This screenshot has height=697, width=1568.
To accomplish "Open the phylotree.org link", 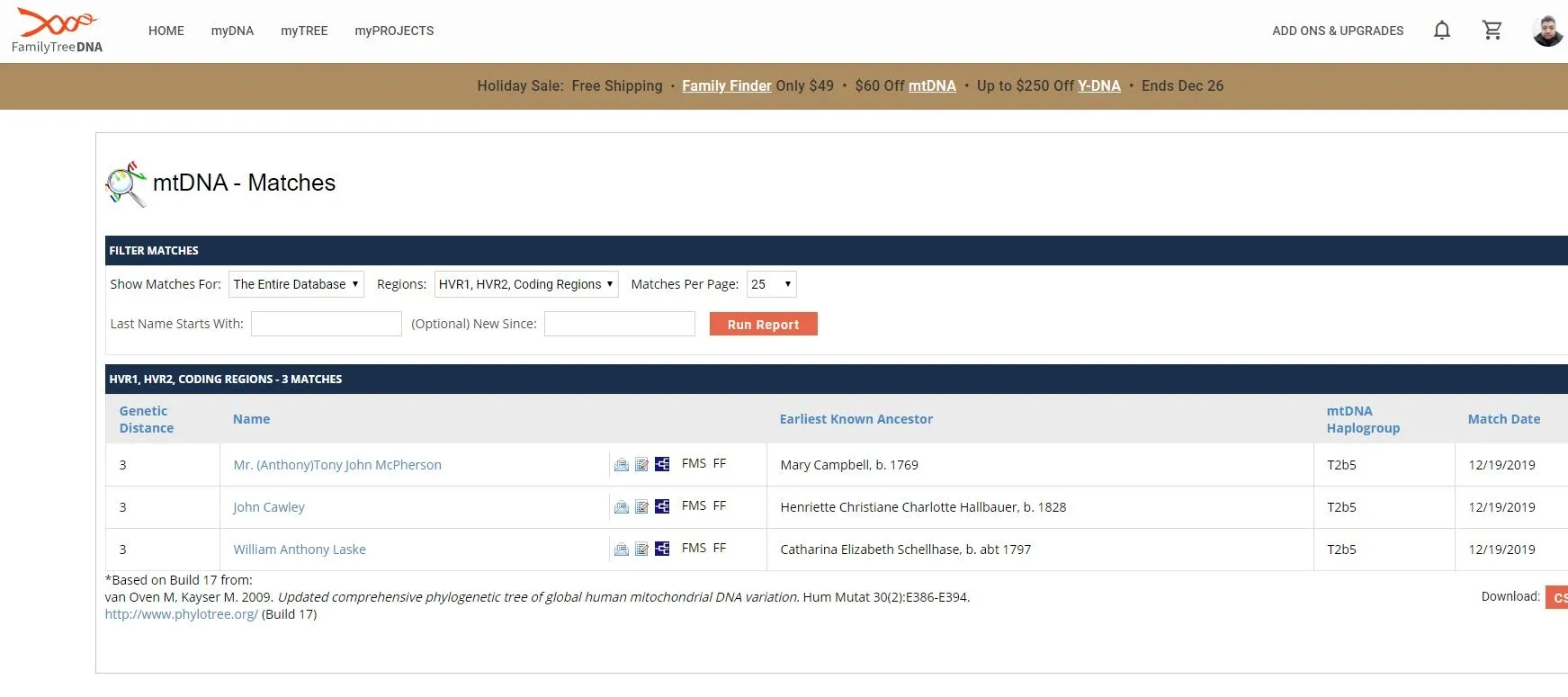I will pyautogui.click(x=181, y=614).
